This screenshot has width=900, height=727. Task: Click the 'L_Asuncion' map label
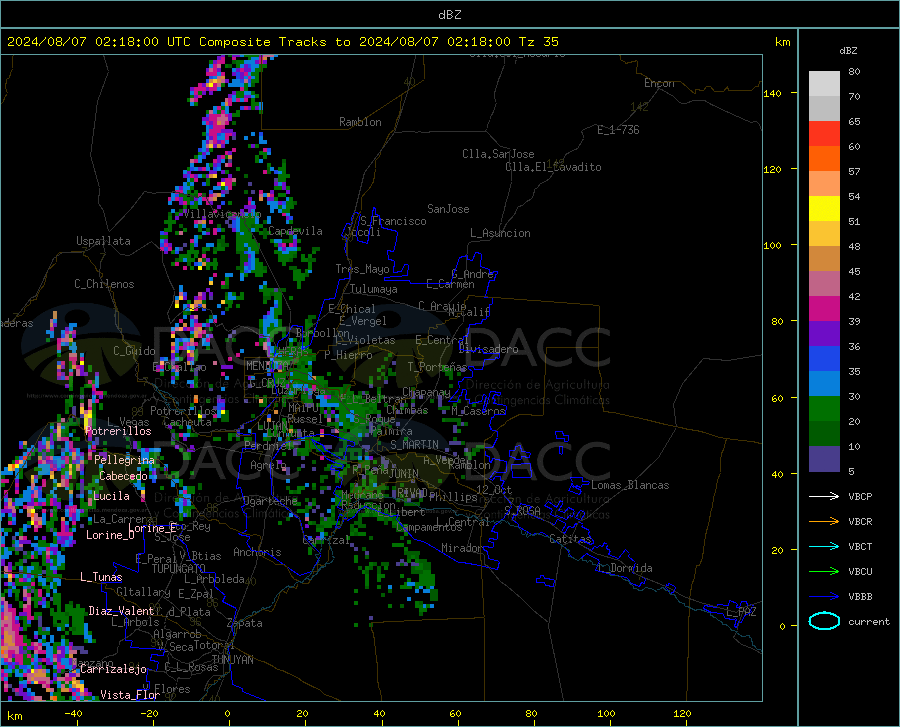point(500,233)
